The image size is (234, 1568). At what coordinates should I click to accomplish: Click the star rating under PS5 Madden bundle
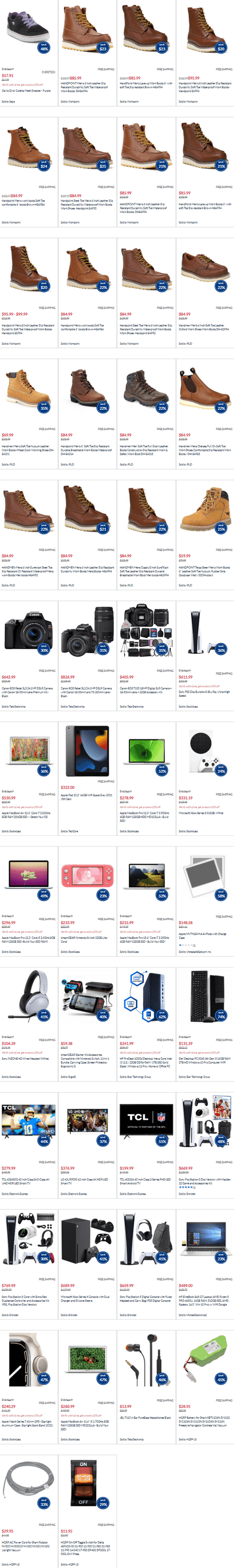click(187, 1187)
